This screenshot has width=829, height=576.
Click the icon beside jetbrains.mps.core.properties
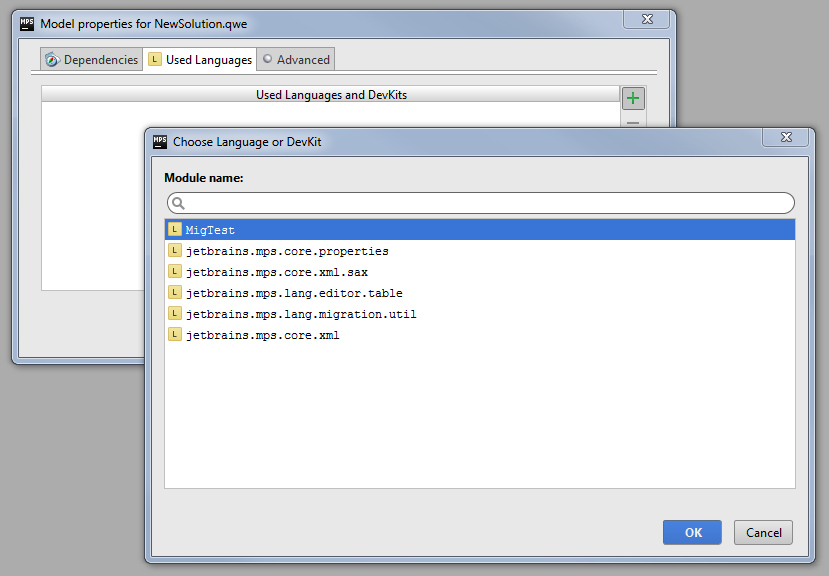(x=175, y=251)
